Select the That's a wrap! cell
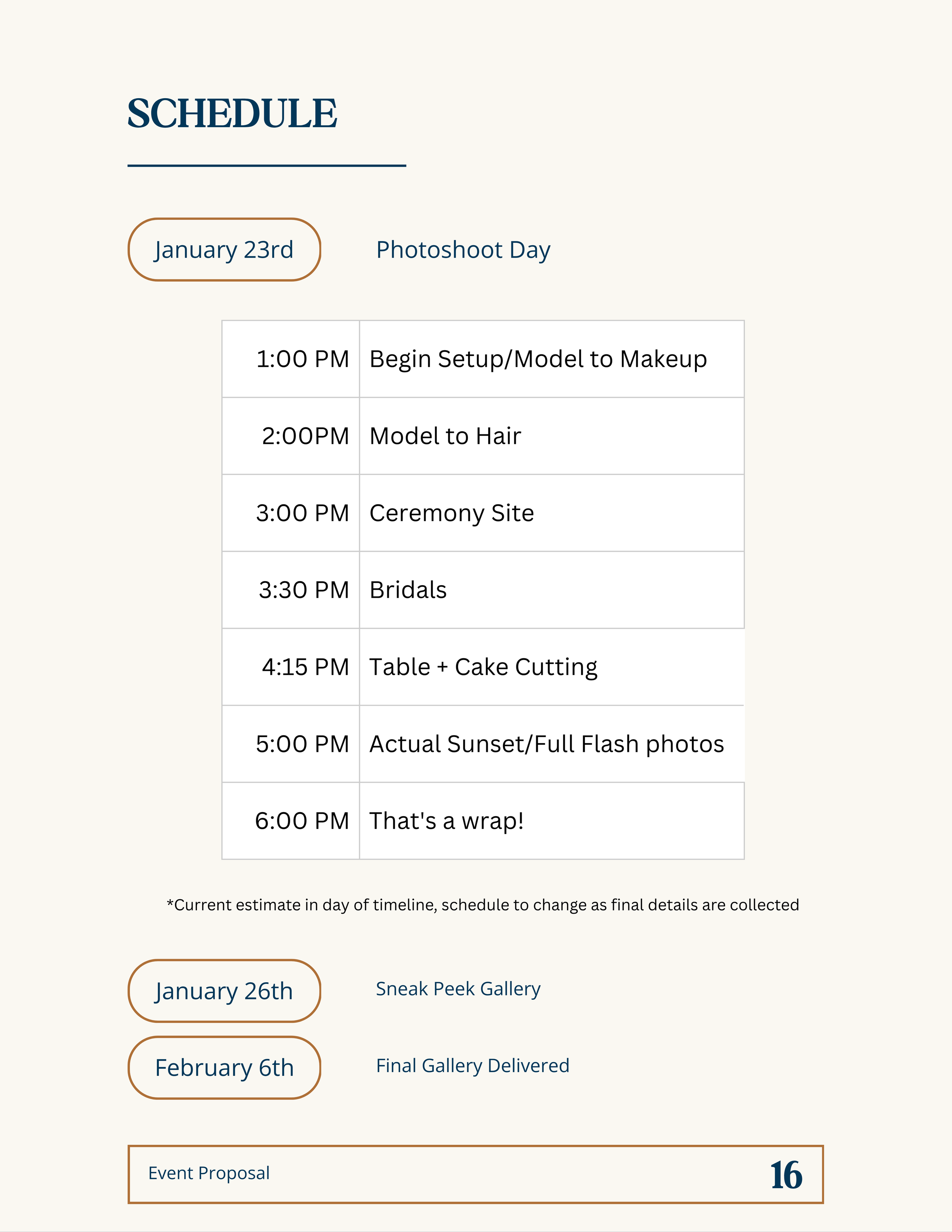The height and width of the screenshot is (1232, 952). (552, 821)
